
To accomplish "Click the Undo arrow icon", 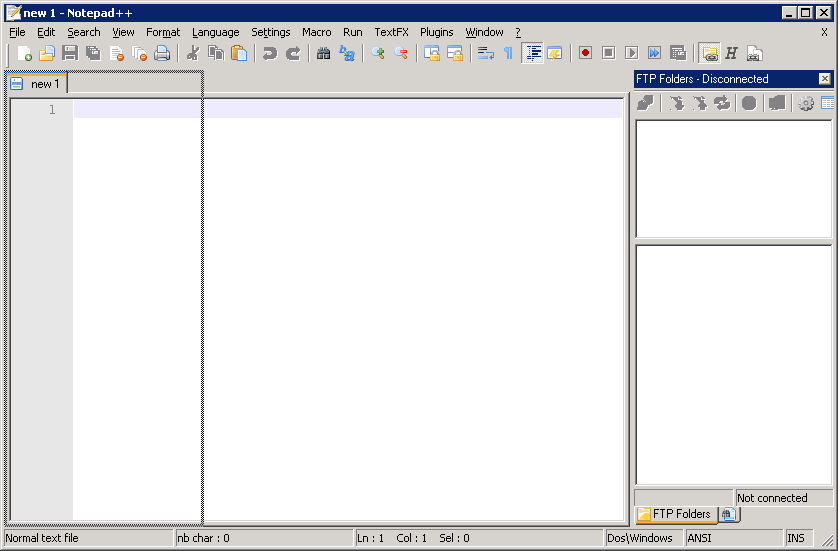I will tap(269, 53).
